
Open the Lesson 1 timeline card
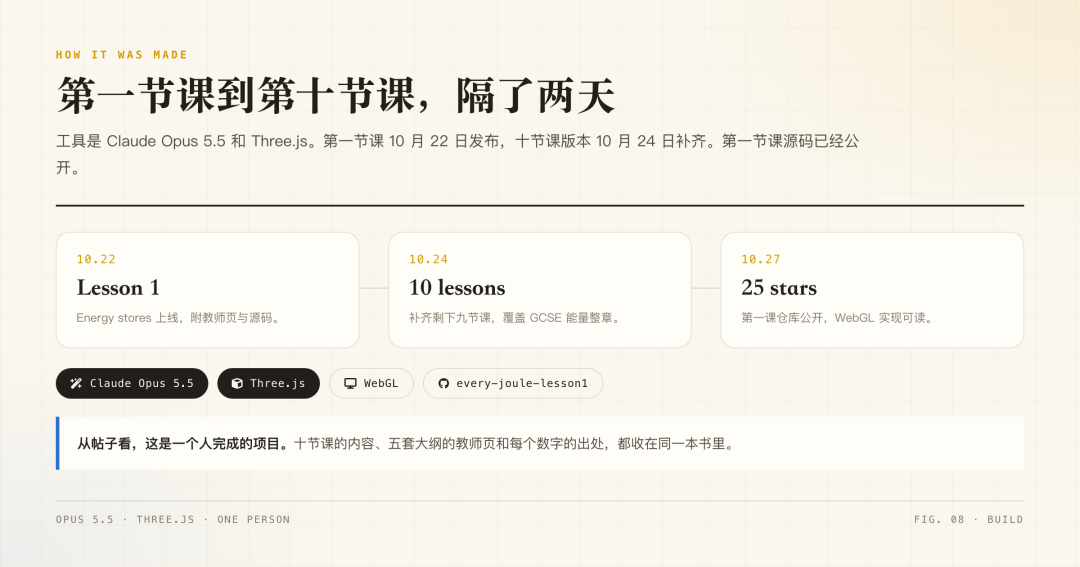207,290
